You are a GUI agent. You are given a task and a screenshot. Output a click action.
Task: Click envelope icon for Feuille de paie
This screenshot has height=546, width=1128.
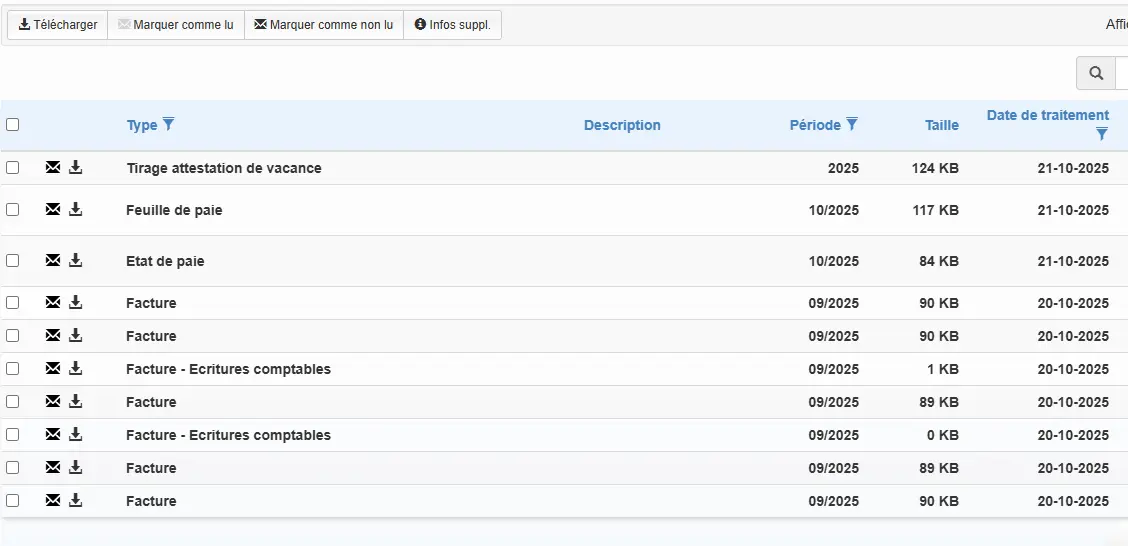(53, 210)
